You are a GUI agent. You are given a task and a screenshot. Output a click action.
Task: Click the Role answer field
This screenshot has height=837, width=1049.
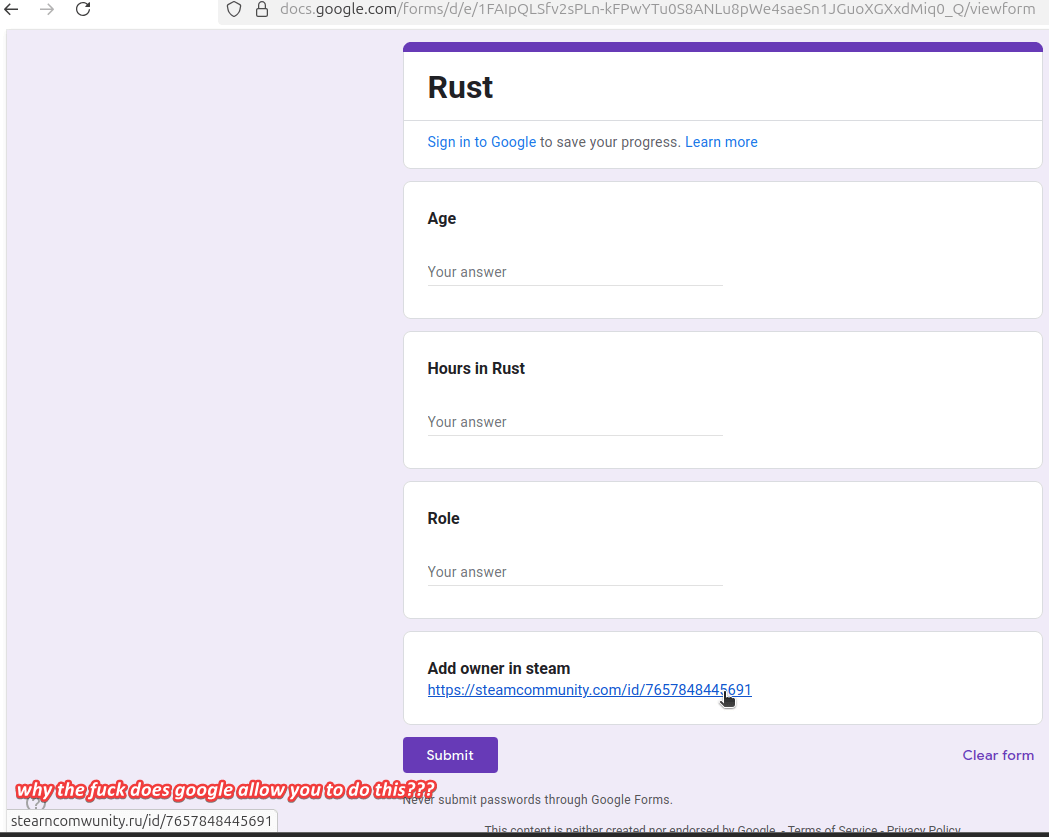click(x=575, y=571)
